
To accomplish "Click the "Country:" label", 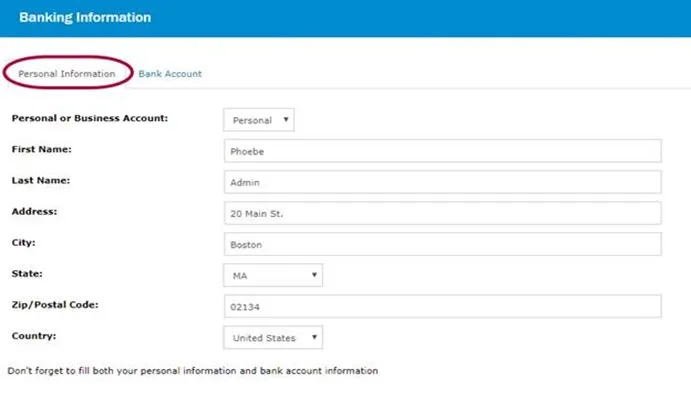I will (34, 336).
